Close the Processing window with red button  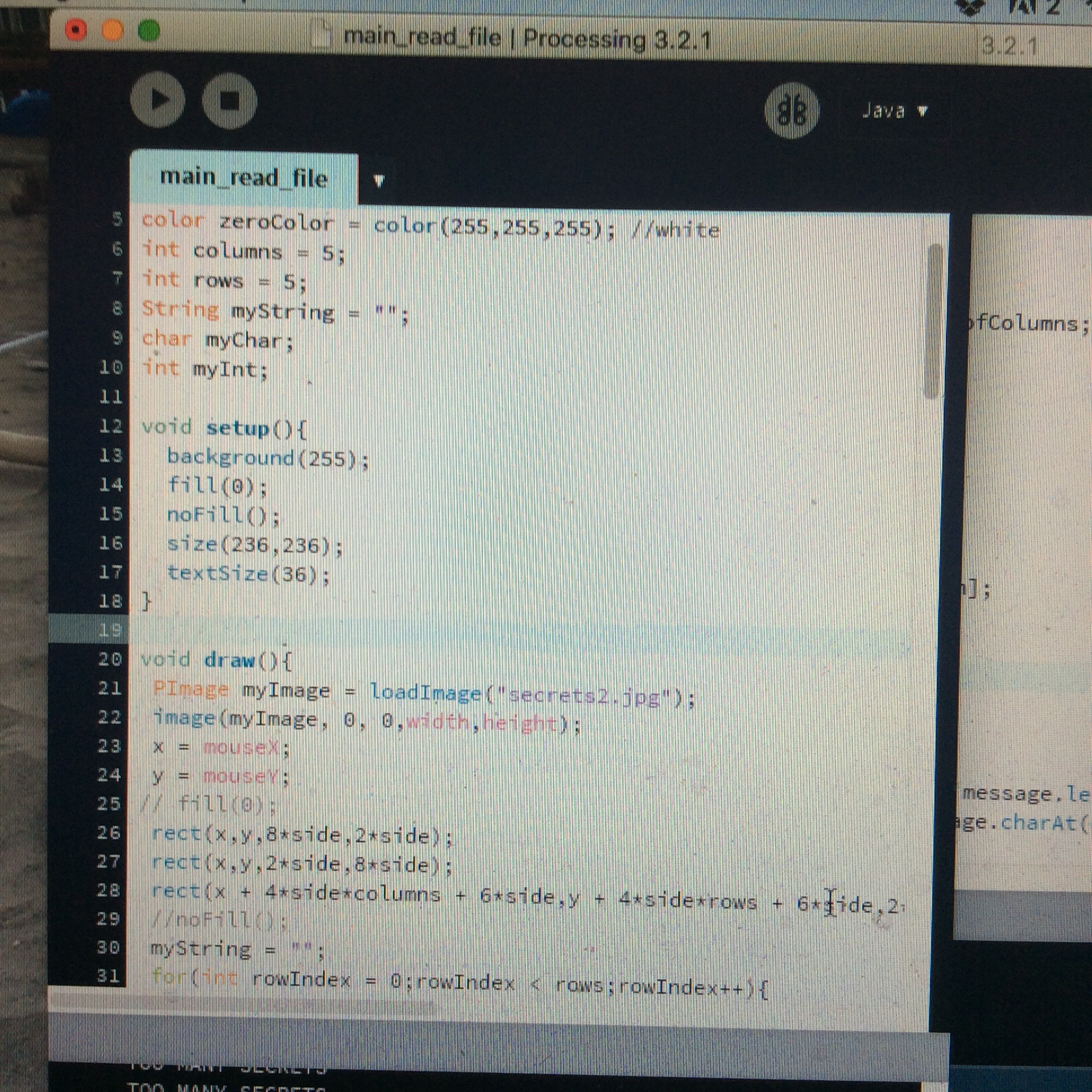76,29
